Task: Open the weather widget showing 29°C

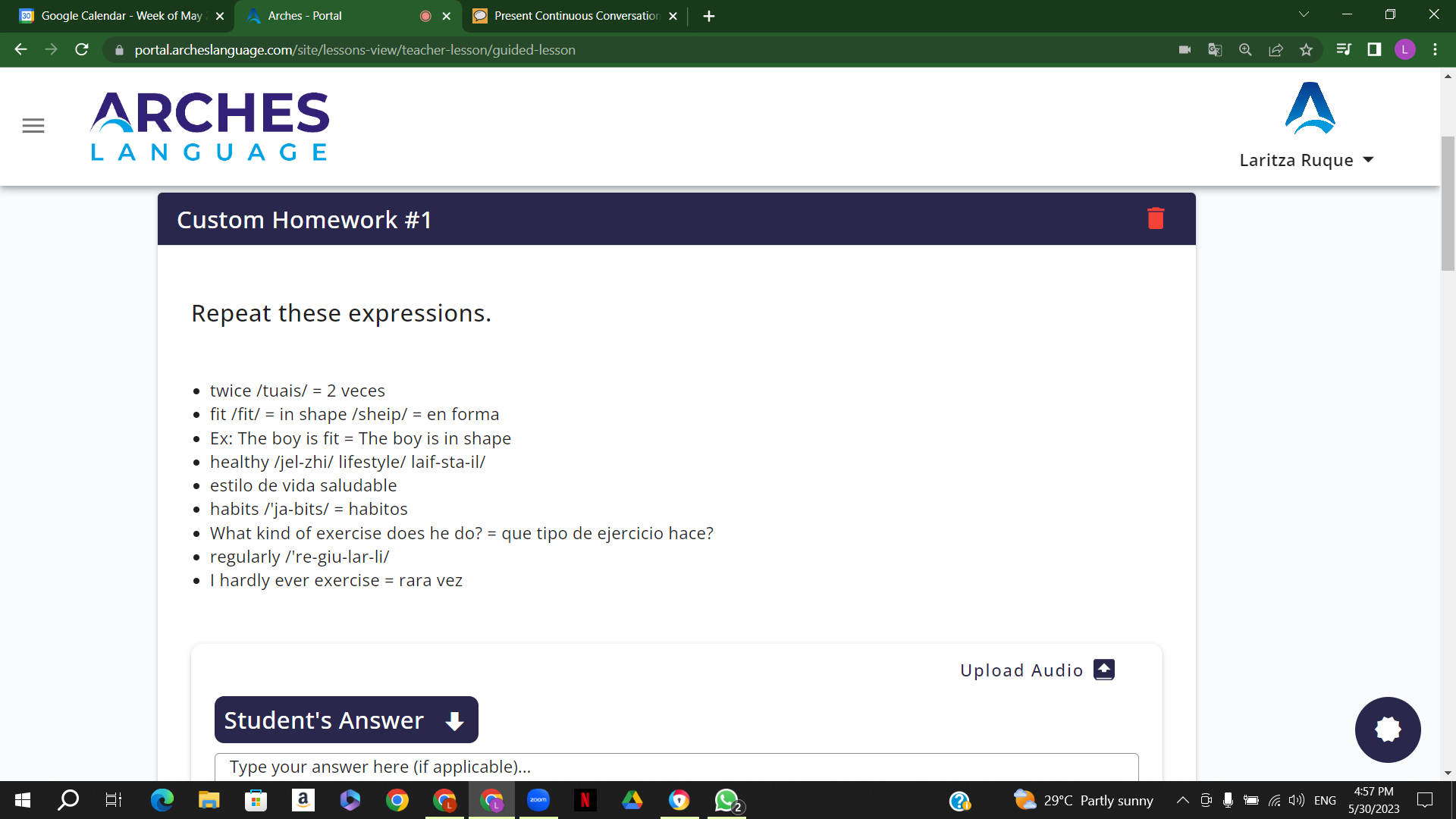Action: [1083, 800]
